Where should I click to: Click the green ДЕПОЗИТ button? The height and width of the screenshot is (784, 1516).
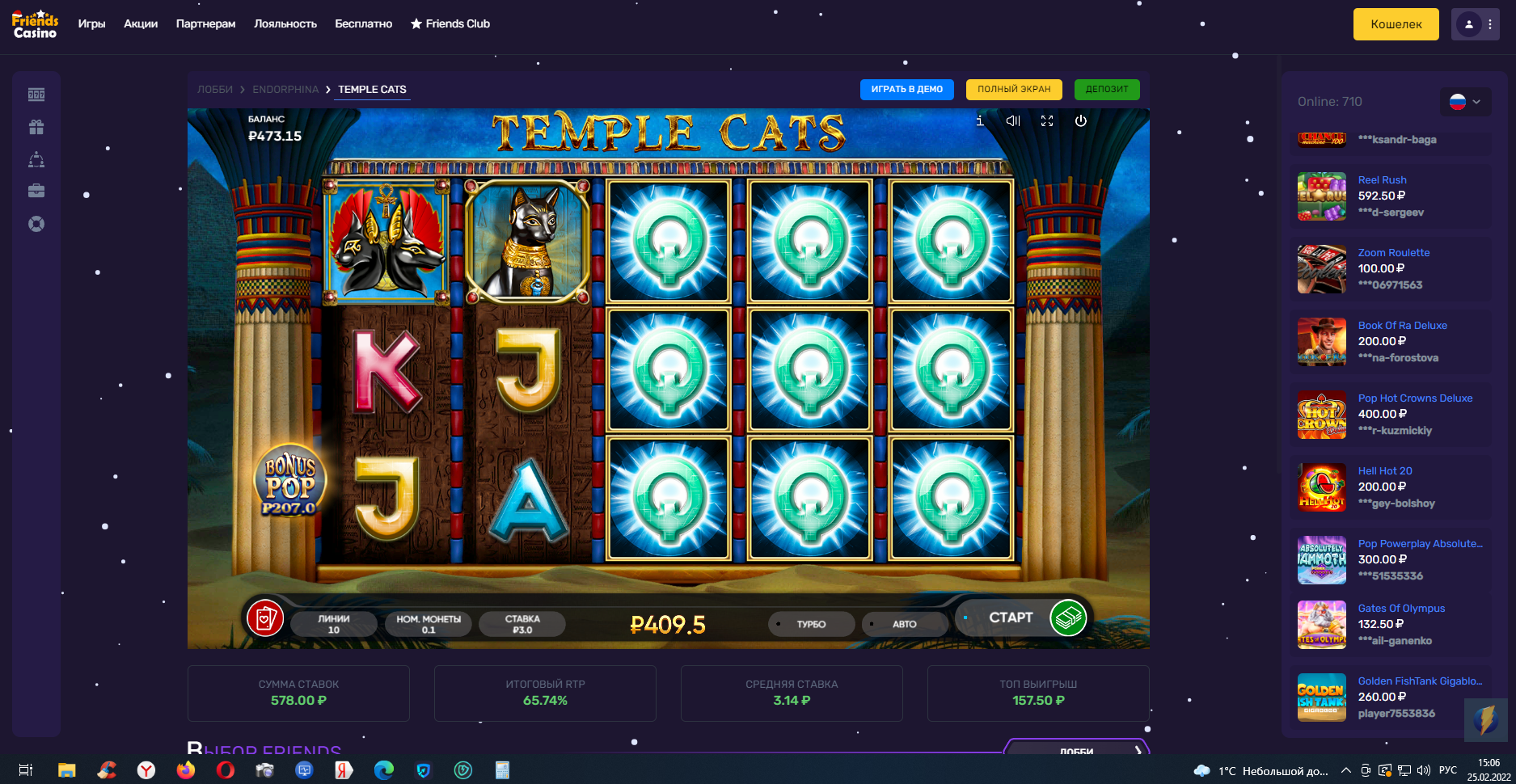[1107, 89]
